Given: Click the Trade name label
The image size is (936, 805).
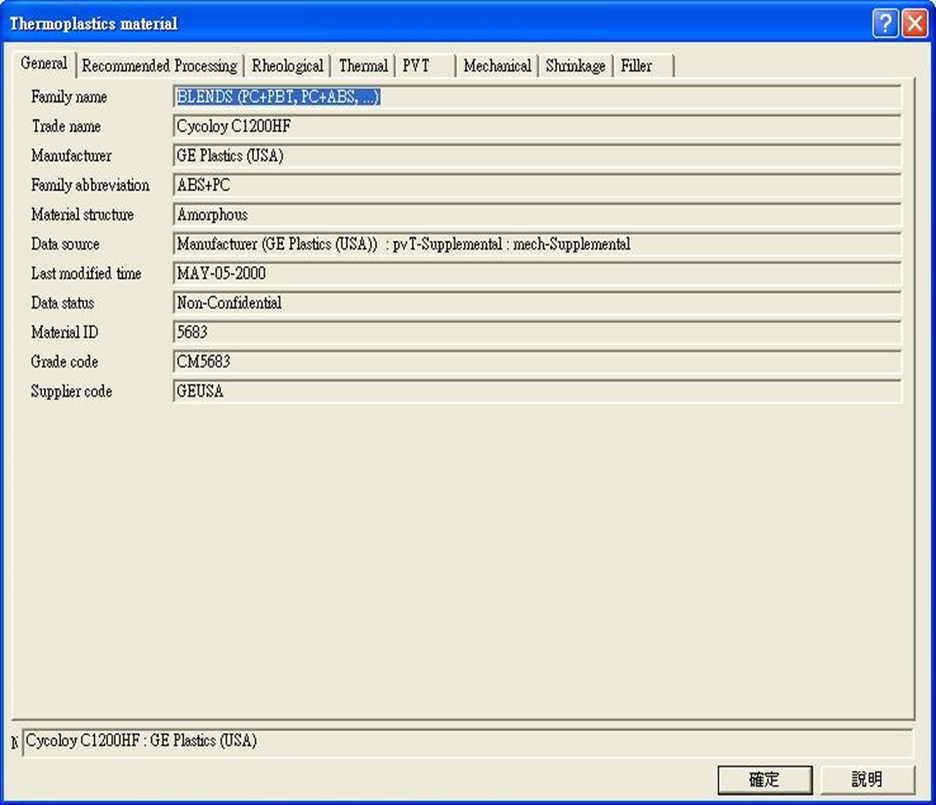Looking at the screenshot, I should coord(66,127).
